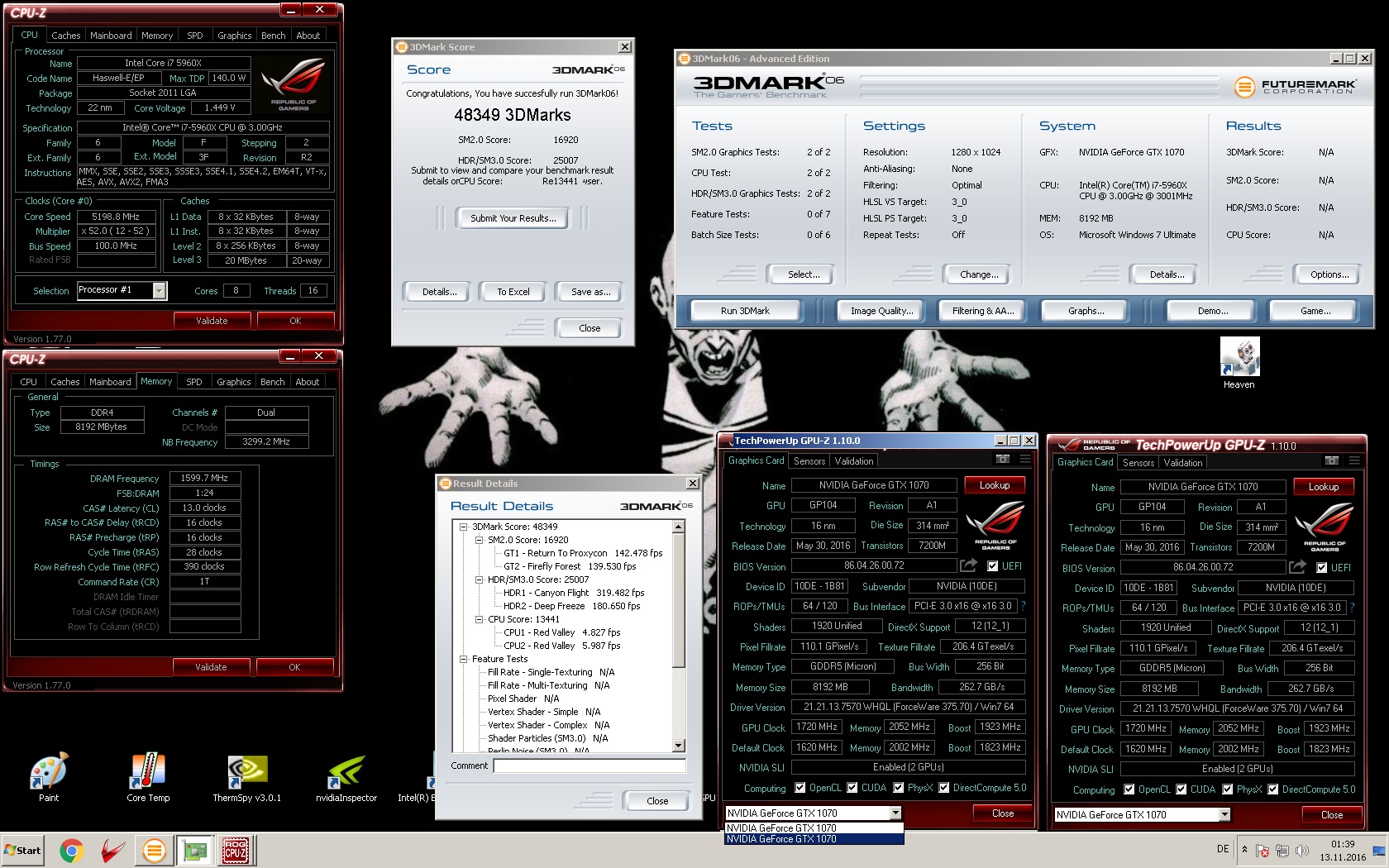Take screenshot with left GPU-Z camera icon
Screen dimensions: 1389x868
(x=1003, y=459)
